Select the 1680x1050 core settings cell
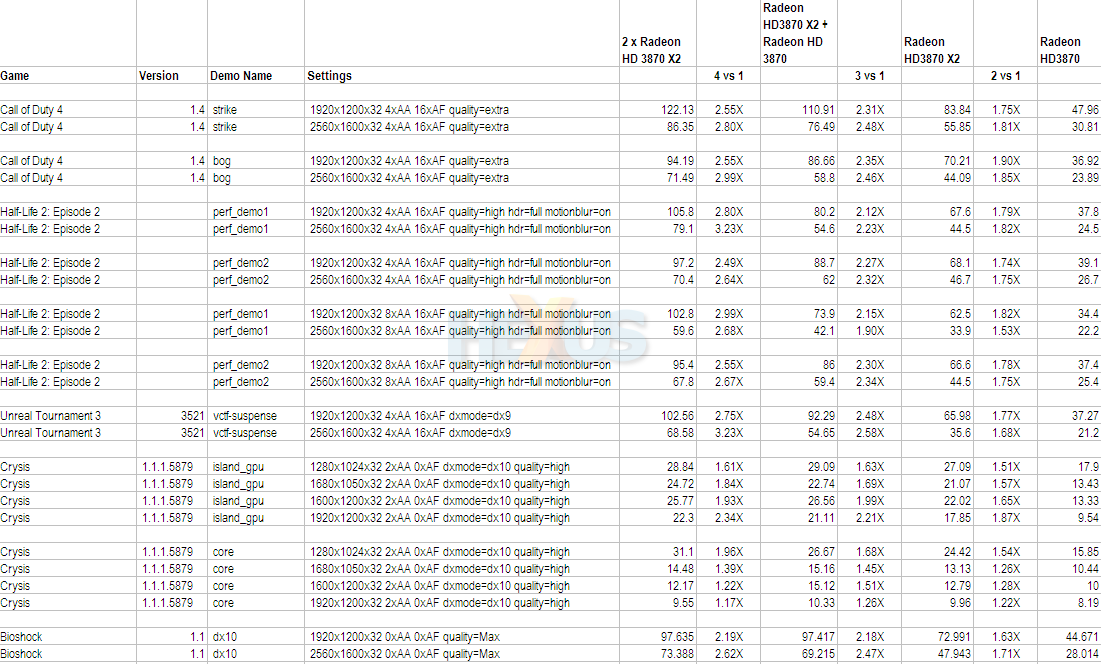1101x664 pixels. coord(461,569)
